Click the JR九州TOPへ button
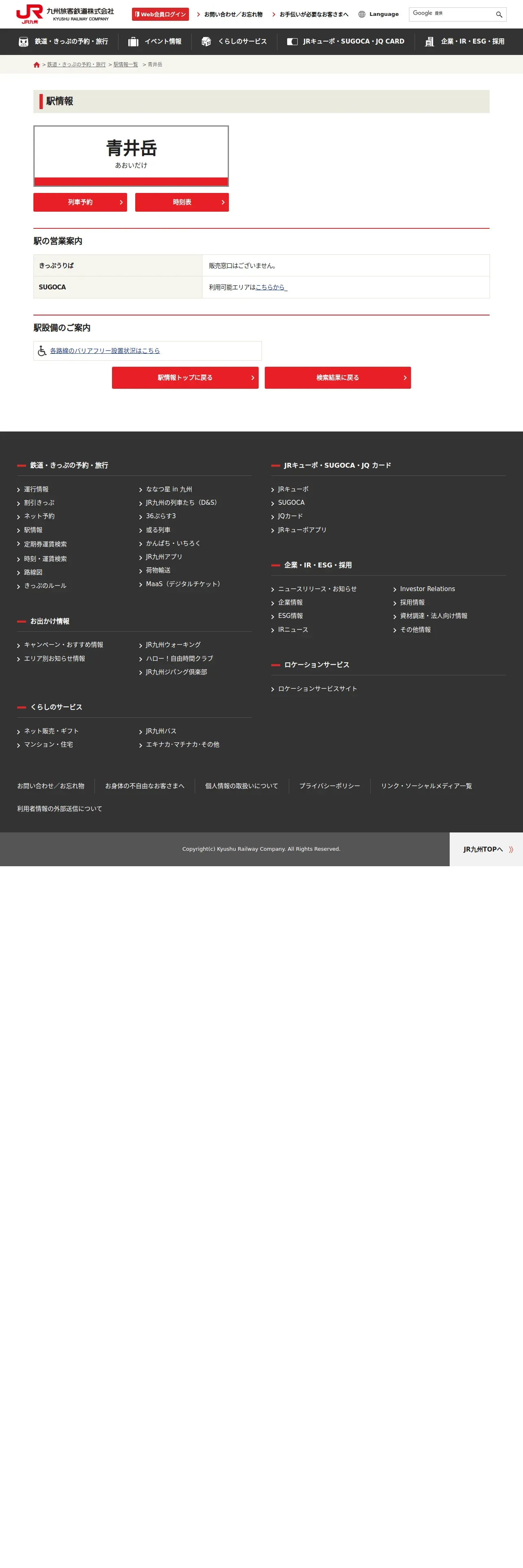This screenshot has width=523, height=1568. (486, 849)
